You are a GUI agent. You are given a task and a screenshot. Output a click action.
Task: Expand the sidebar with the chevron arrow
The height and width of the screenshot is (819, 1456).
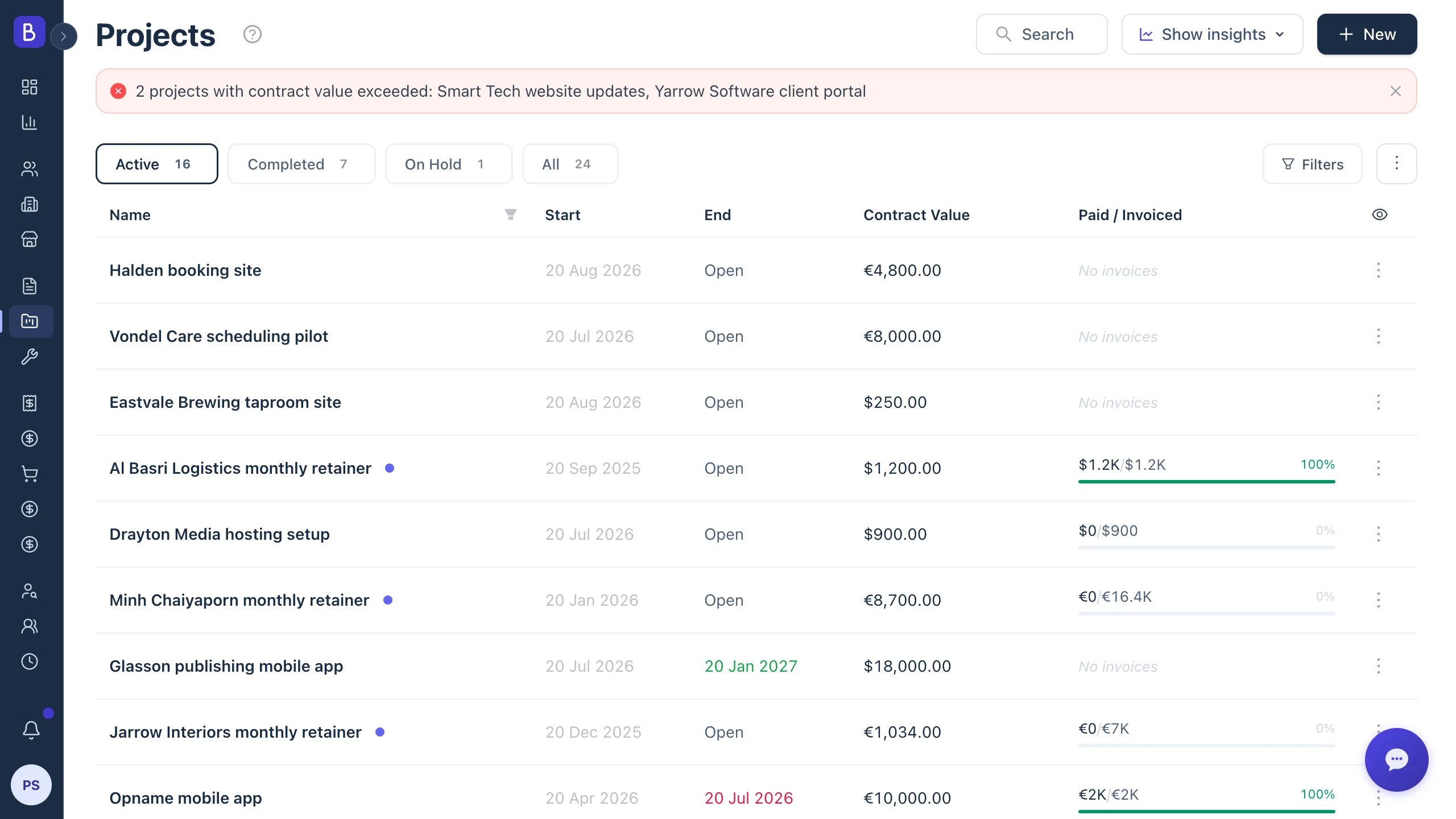tap(64, 36)
